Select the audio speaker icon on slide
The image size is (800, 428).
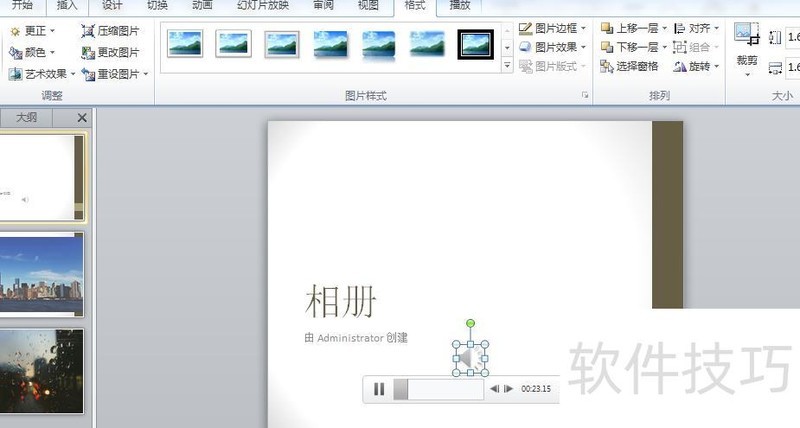click(x=470, y=359)
